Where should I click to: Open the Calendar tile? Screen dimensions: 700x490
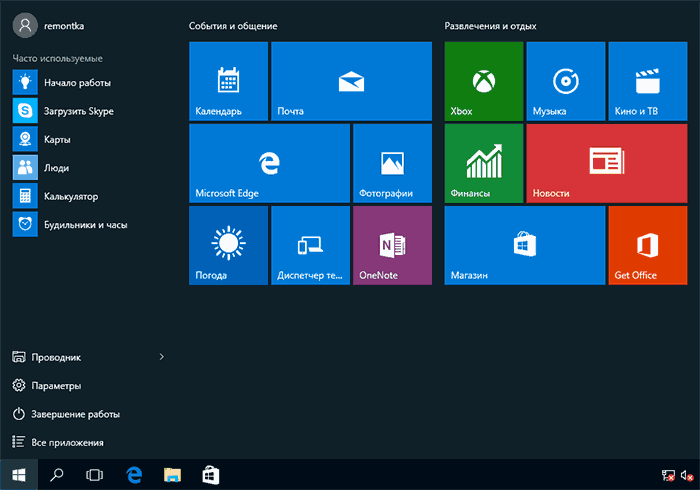point(228,81)
